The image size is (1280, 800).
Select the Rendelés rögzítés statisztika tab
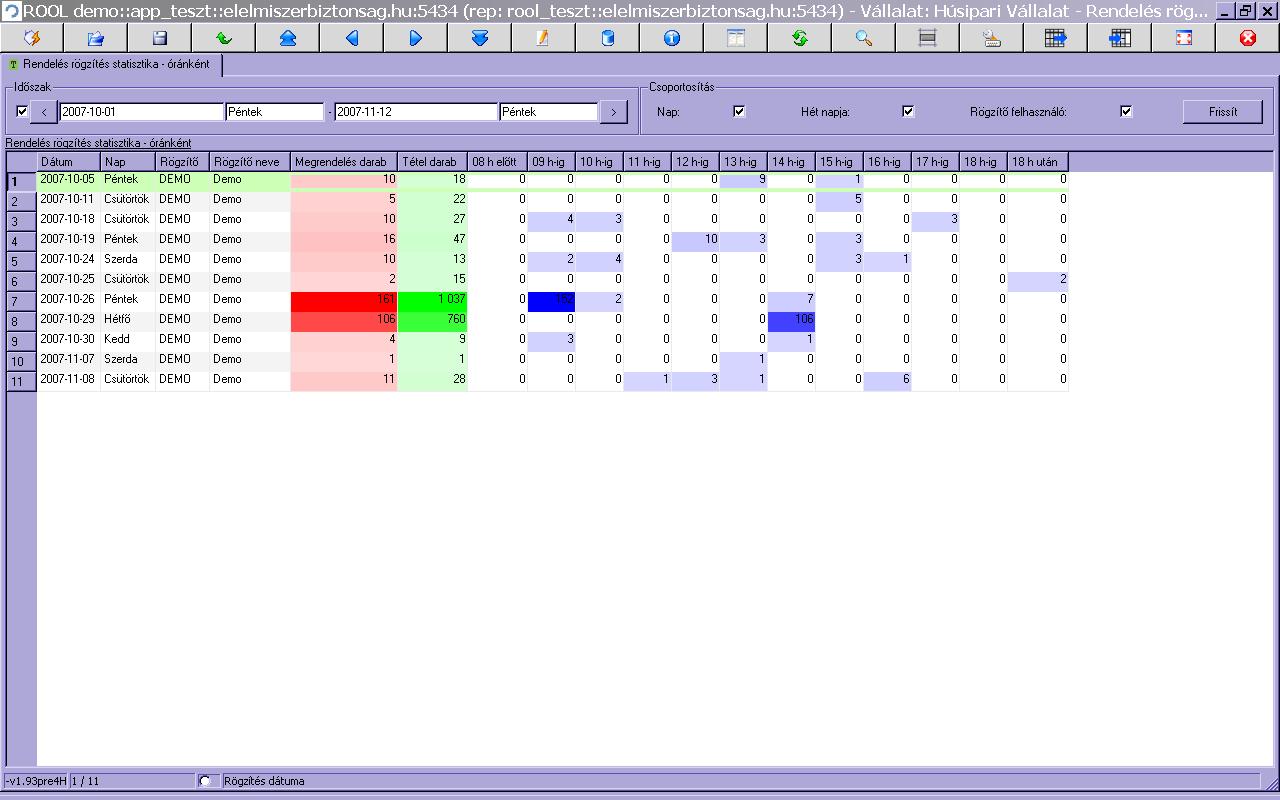(115, 64)
